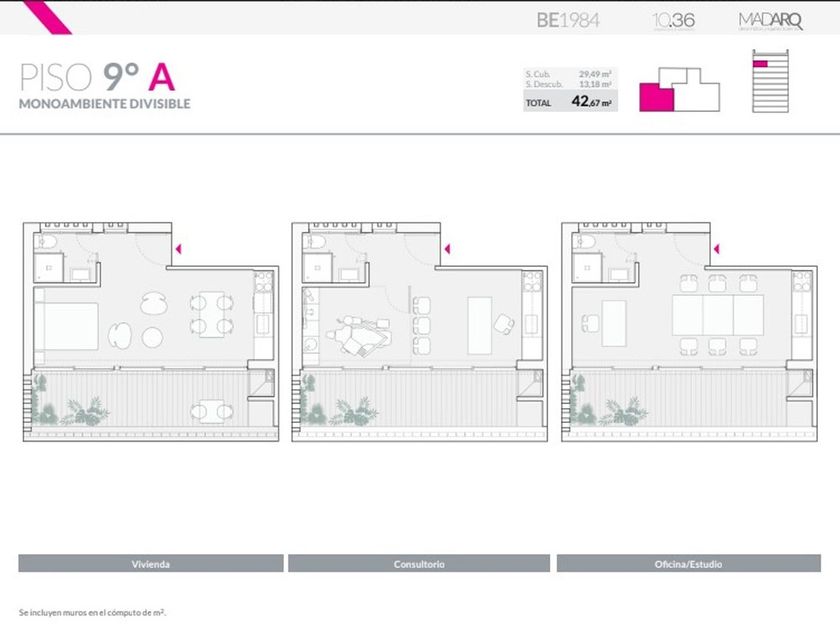The image size is (840, 630).
Task: Click the balcony table in the Vivienda plan
Action: pos(212,411)
